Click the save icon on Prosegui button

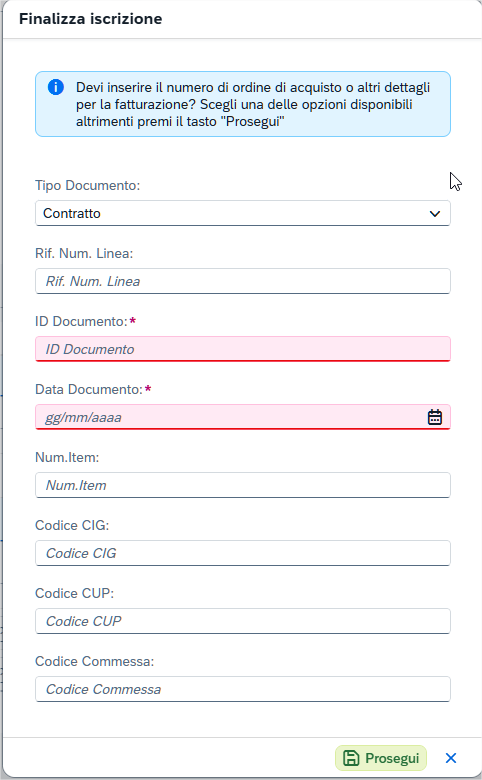coord(351,758)
